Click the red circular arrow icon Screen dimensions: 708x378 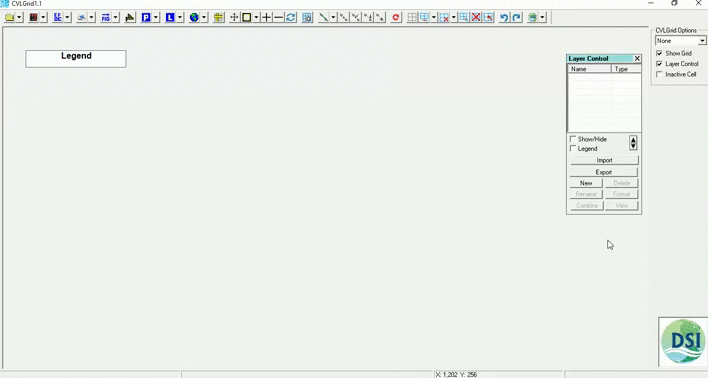tap(396, 18)
